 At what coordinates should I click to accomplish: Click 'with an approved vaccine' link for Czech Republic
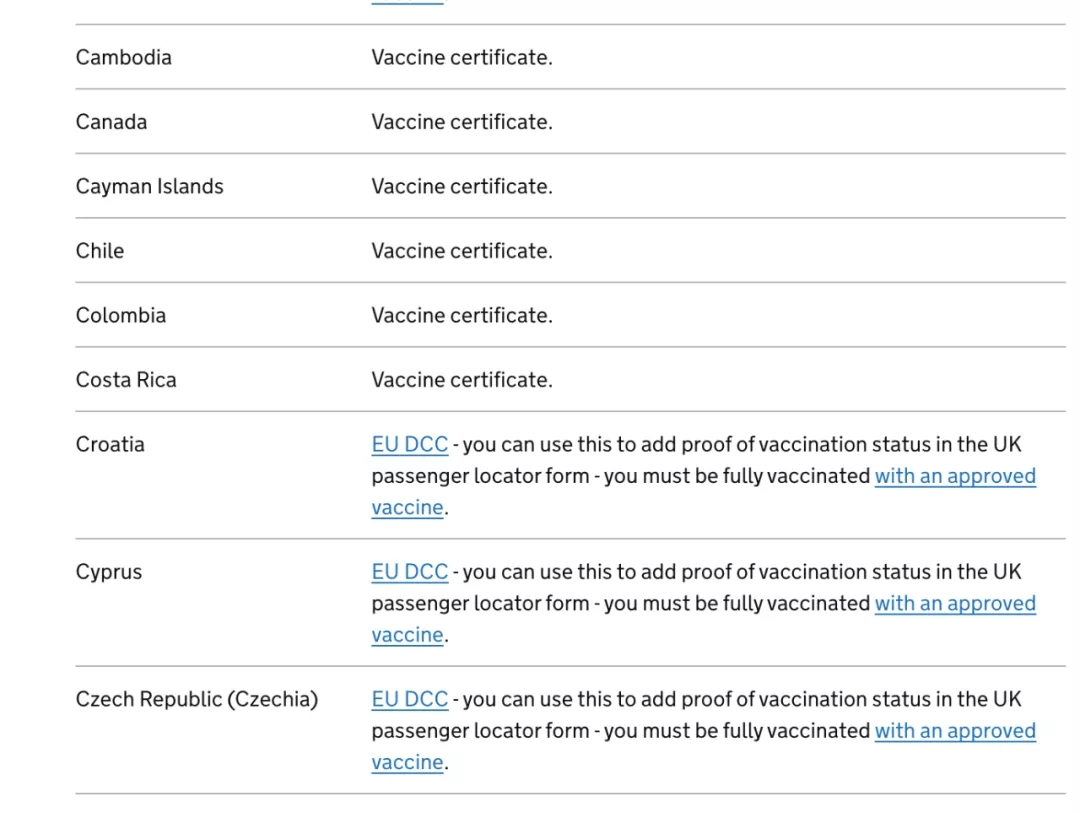click(x=954, y=730)
